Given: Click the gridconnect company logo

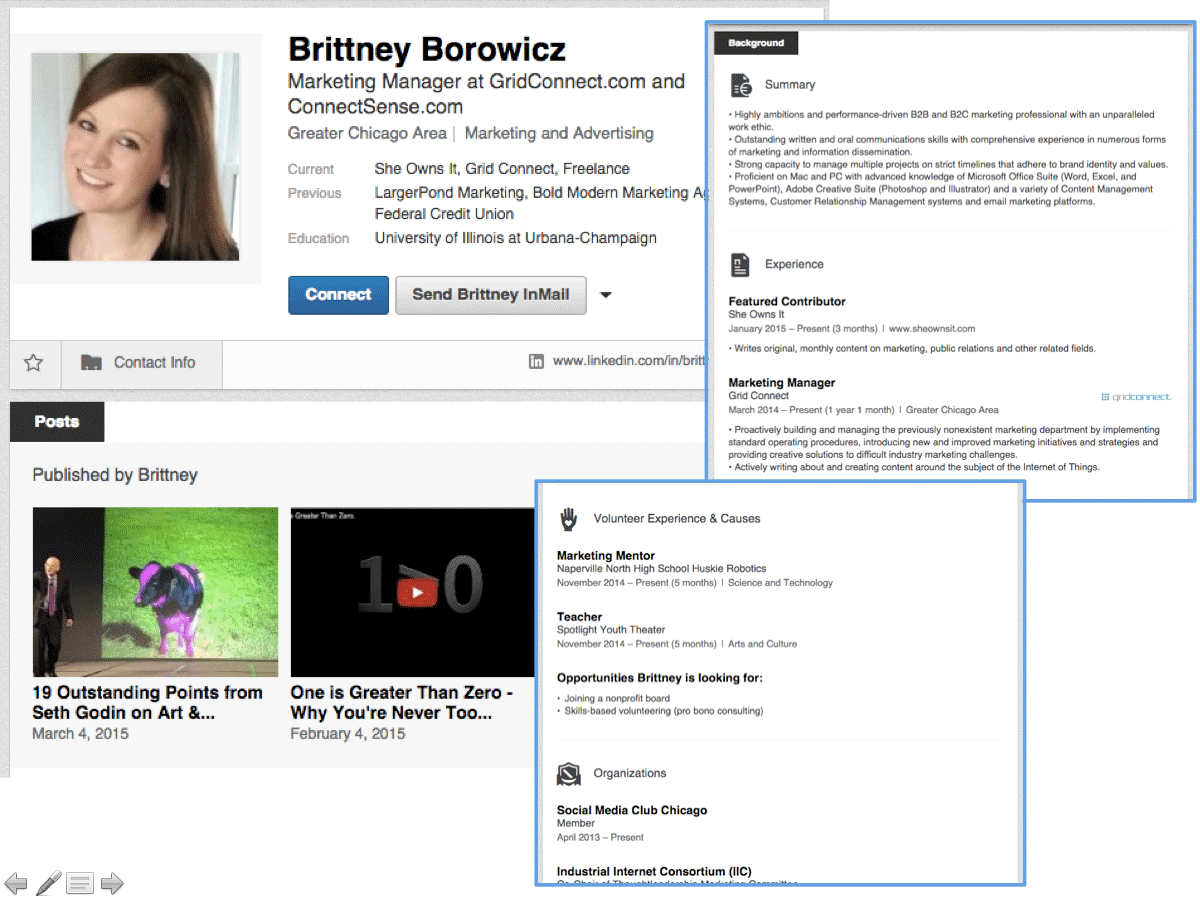Looking at the screenshot, I should [x=1135, y=397].
